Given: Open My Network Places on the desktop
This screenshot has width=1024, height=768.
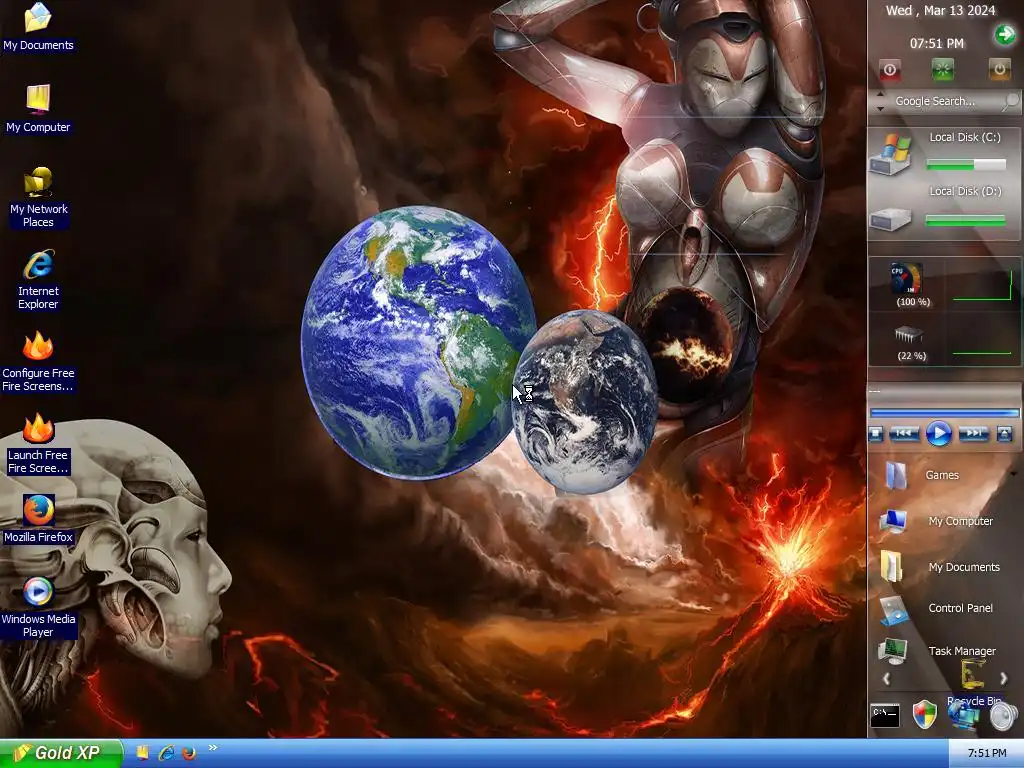Looking at the screenshot, I should tap(38, 197).
